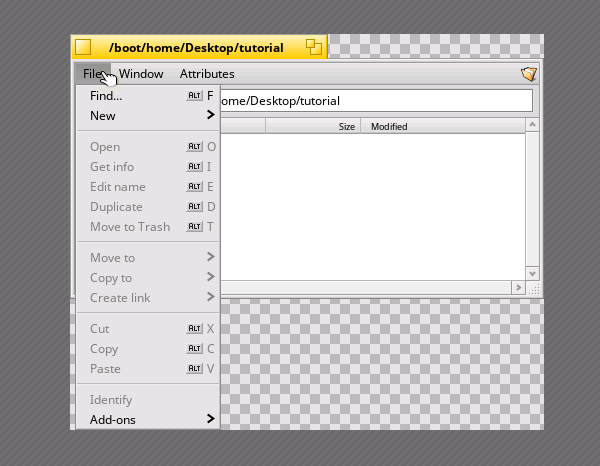Click the zoom button on the title tab
The height and width of the screenshot is (466, 600).
point(315,47)
